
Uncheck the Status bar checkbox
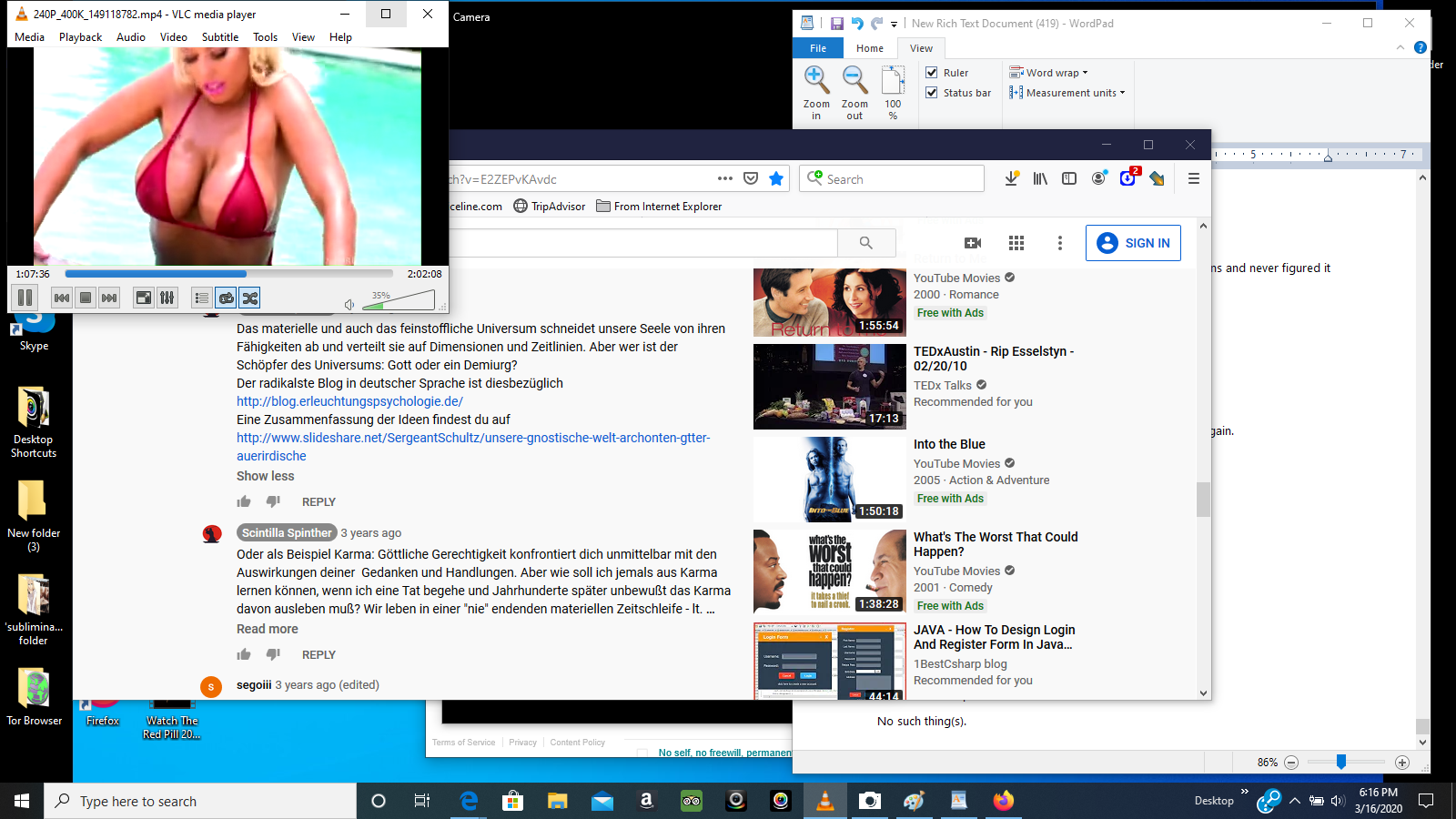932,93
